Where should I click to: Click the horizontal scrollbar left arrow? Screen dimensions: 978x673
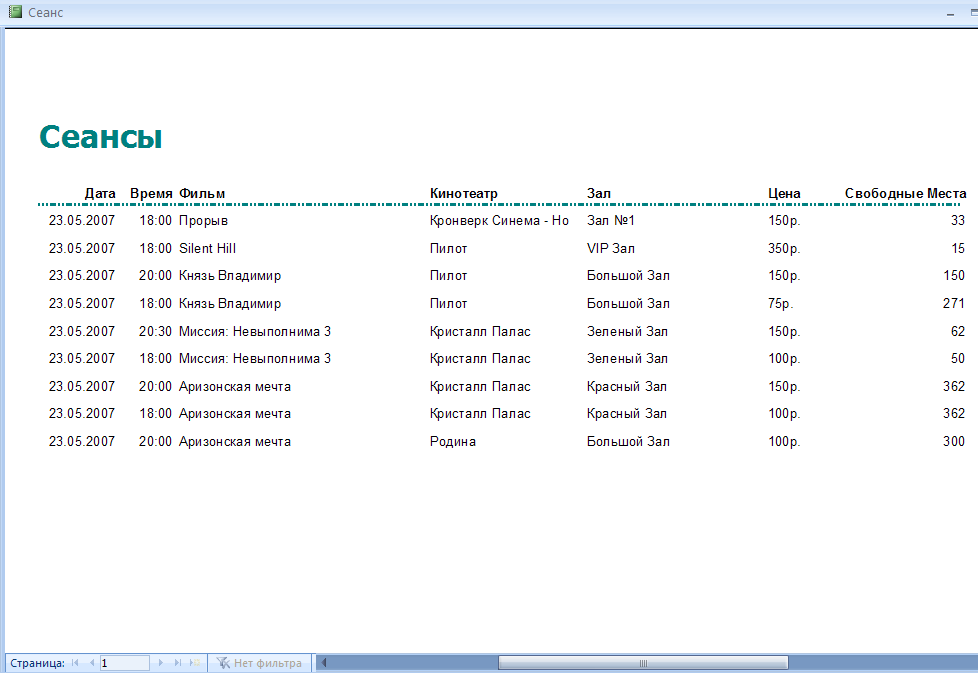coord(324,662)
